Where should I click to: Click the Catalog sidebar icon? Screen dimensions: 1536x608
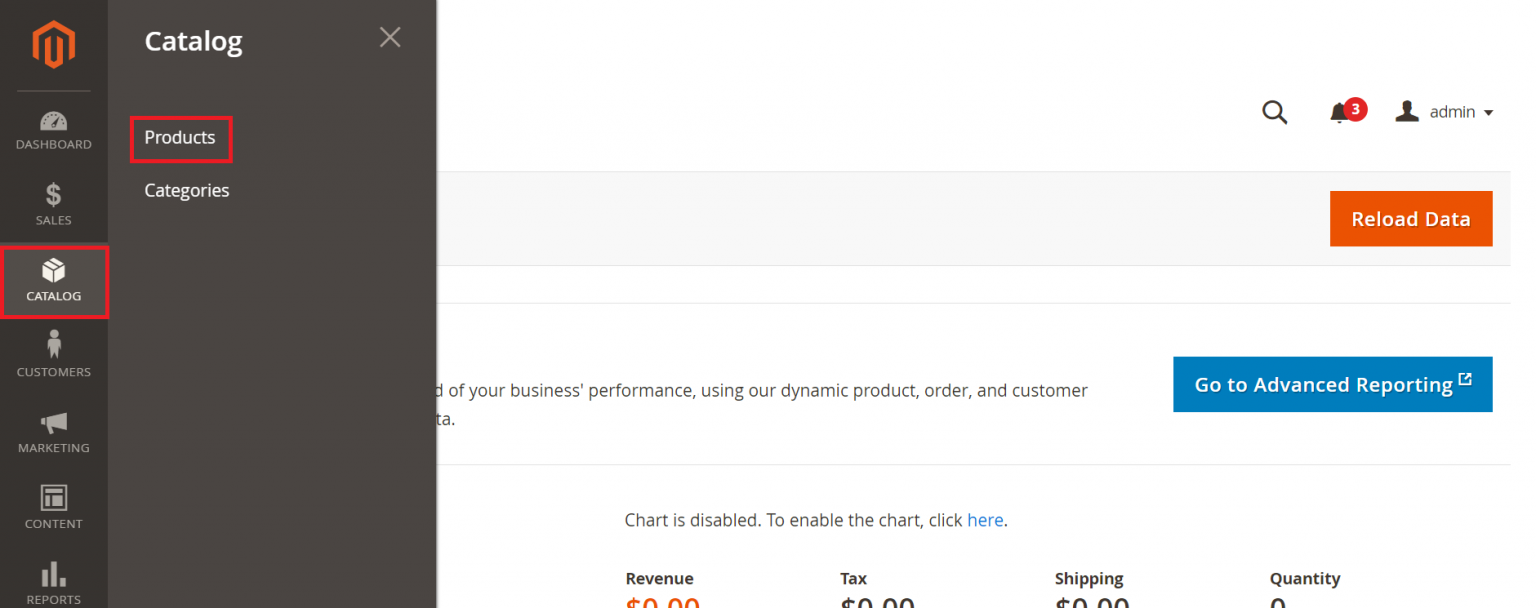pyautogui.click(x=53, y=282)
